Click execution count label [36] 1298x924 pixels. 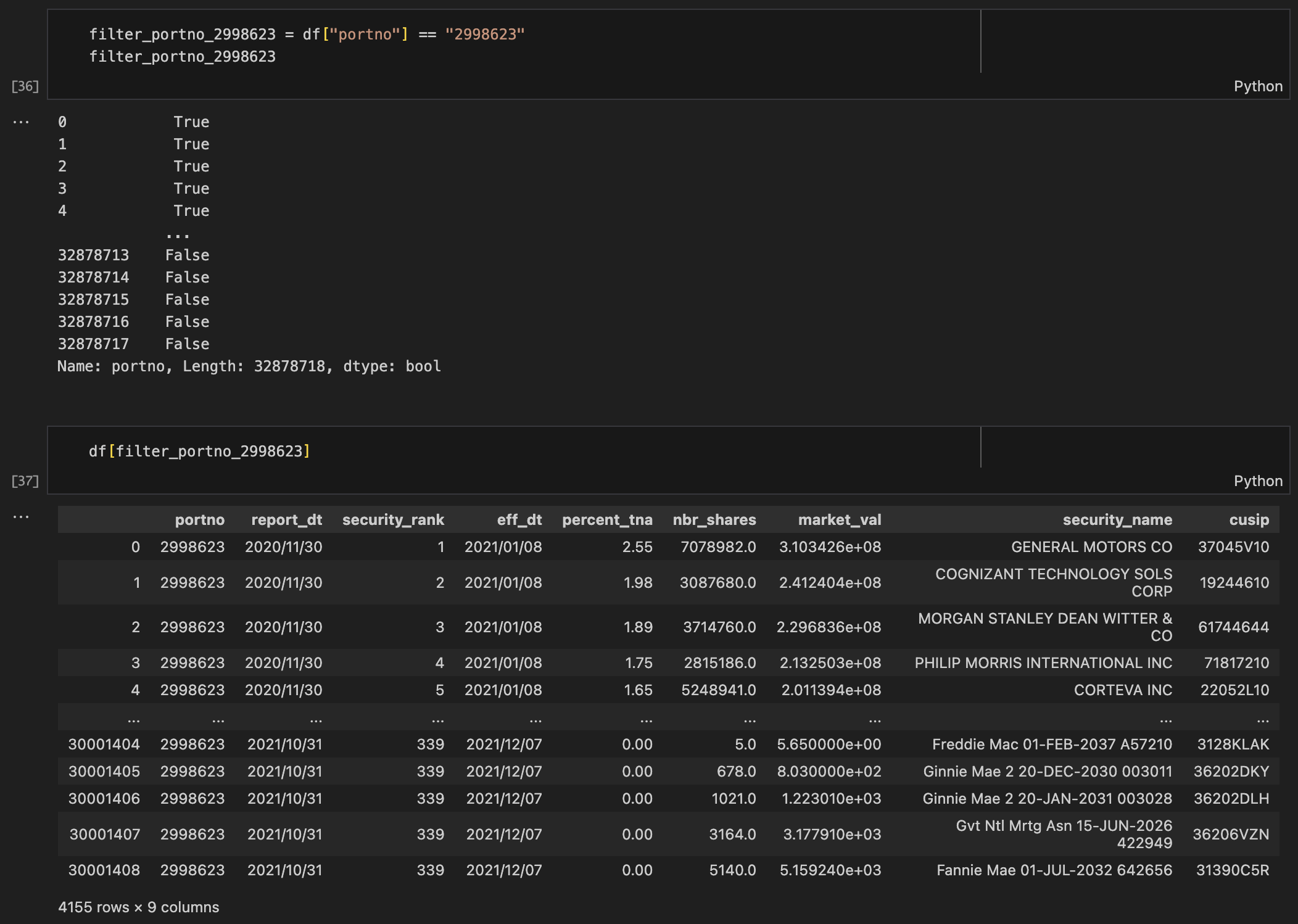pos(25,86)
